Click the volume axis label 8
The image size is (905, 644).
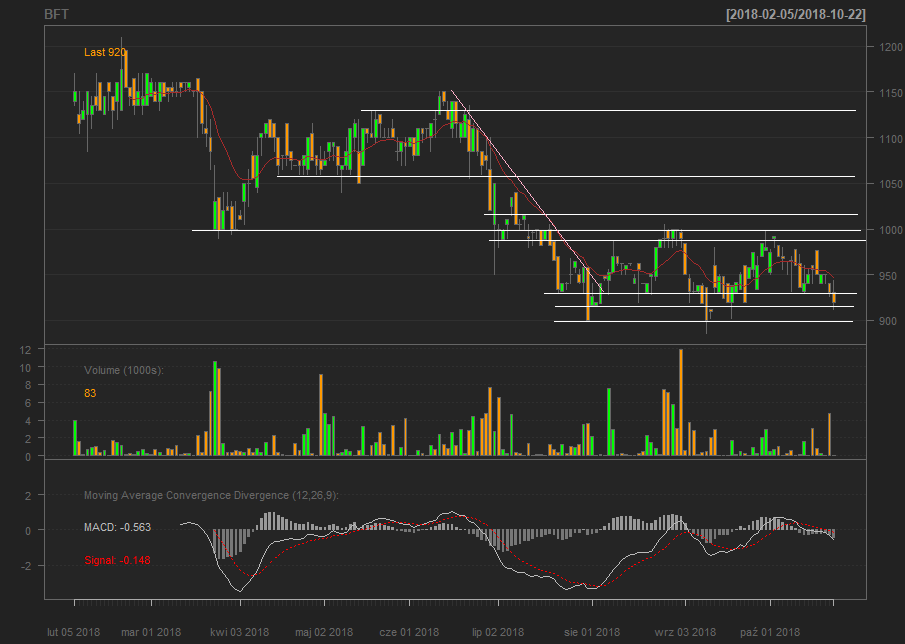click(x=27, y=385)
